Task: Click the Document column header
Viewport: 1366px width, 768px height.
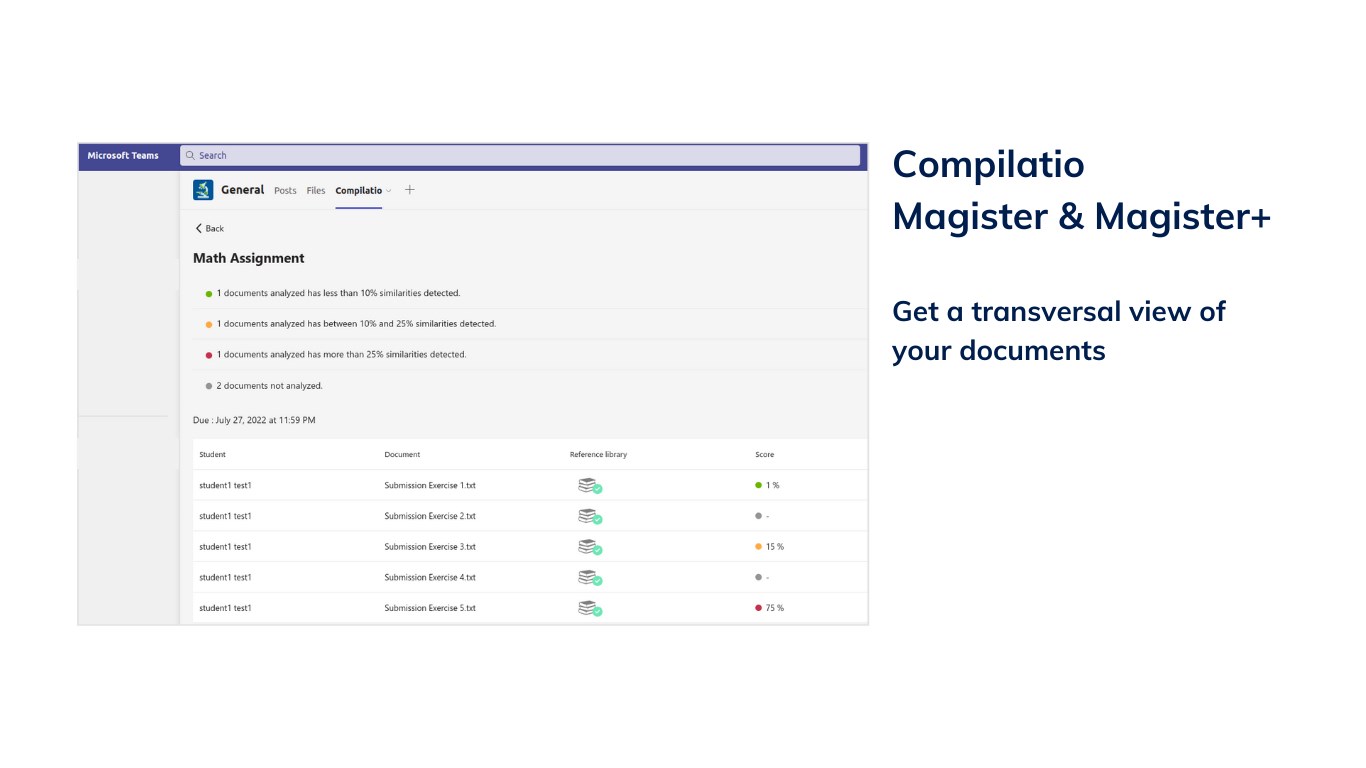Action: tap(403, 455)
